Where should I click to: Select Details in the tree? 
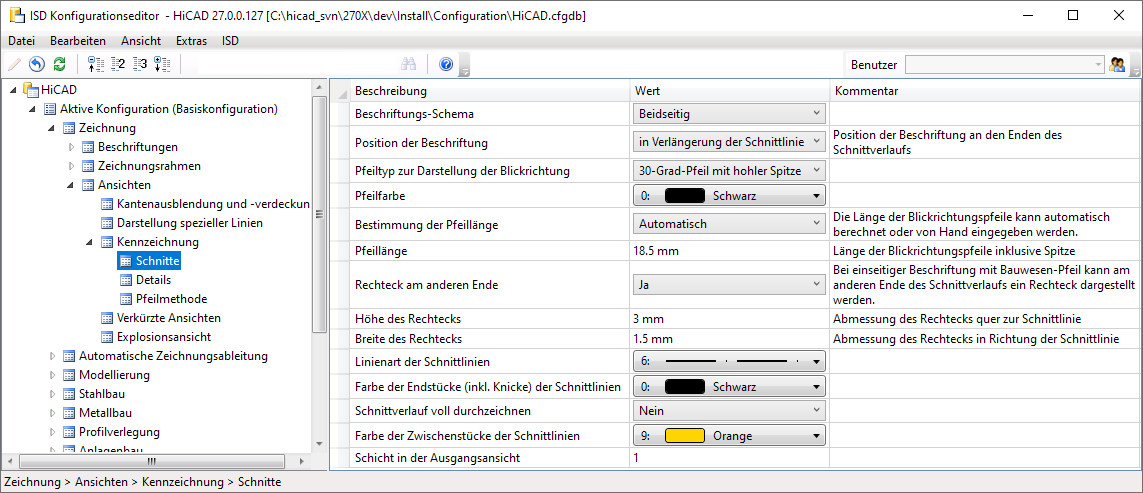pos(153,280)
